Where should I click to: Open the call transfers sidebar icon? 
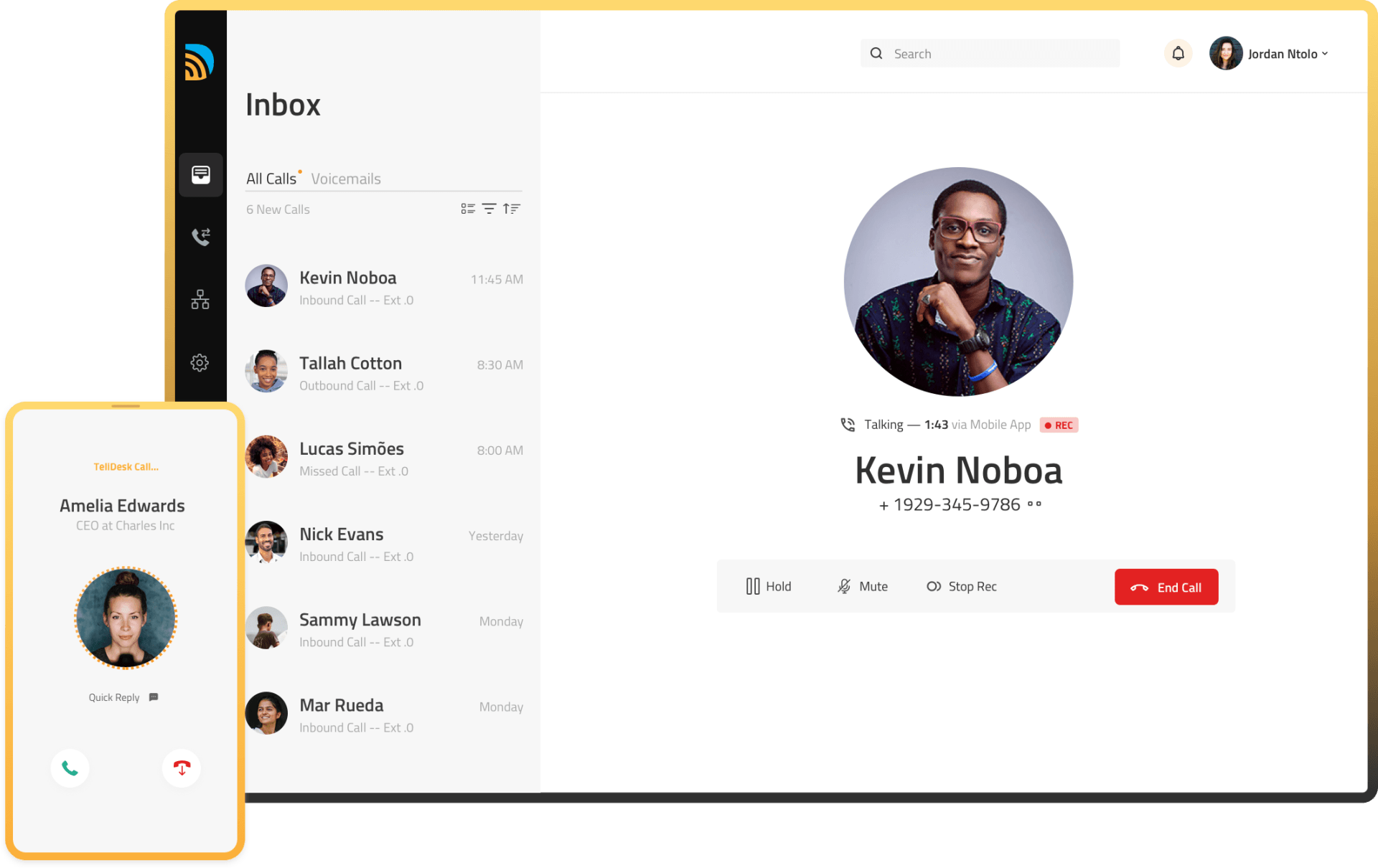[201, 237]
